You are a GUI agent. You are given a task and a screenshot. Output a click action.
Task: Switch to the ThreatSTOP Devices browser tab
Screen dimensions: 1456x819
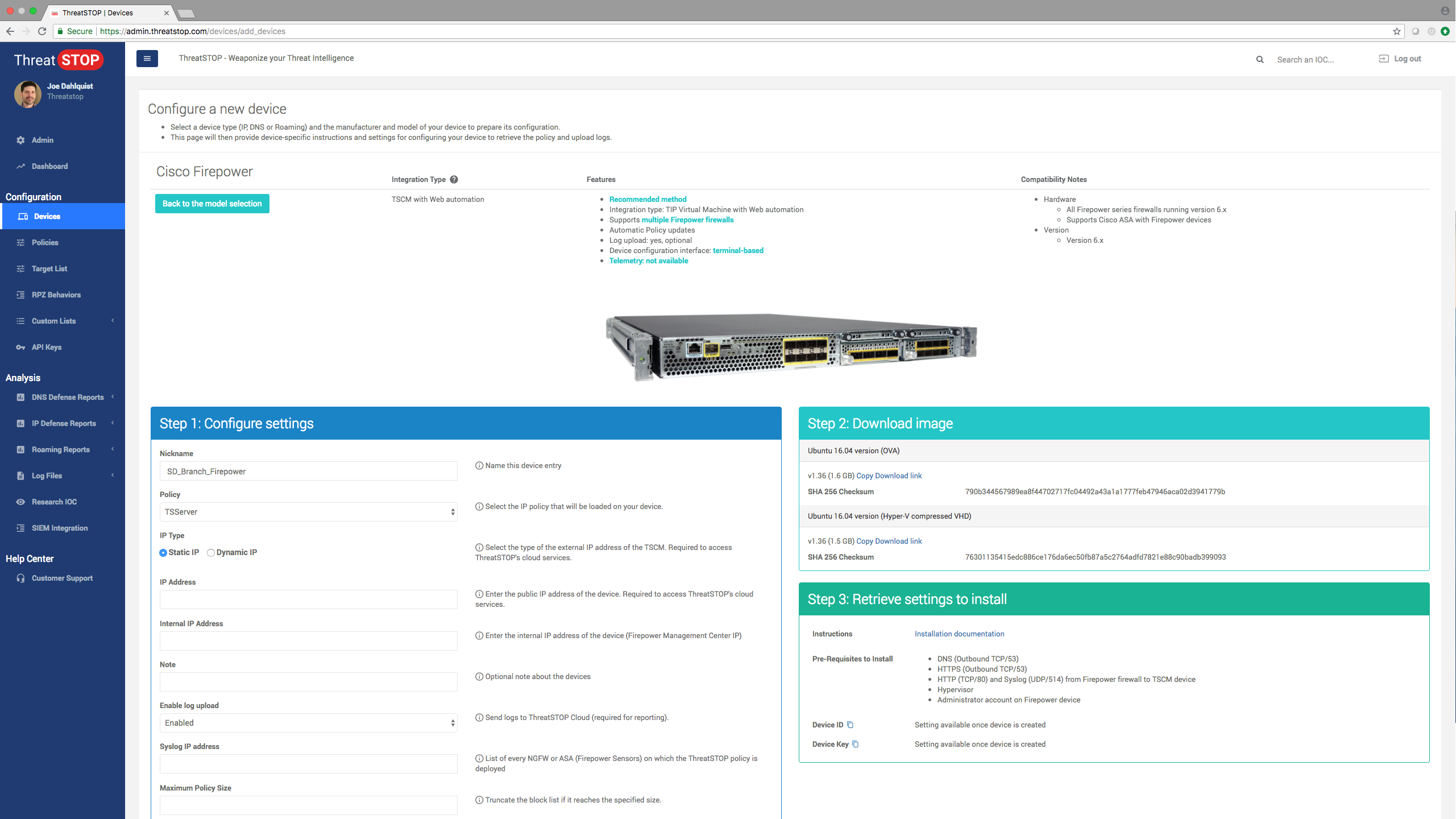(98, 13)
